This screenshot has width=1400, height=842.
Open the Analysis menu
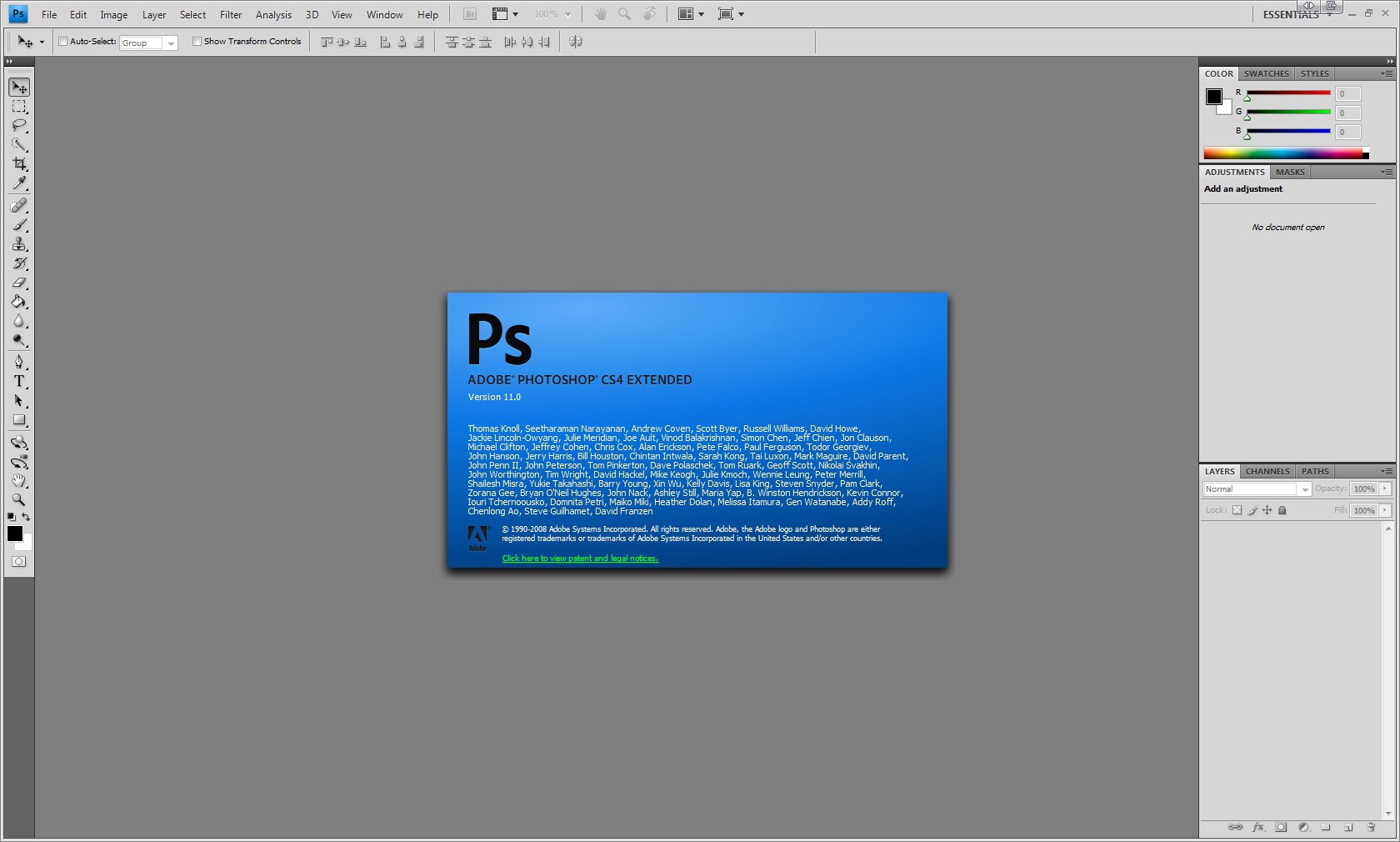[x=273, y=14]
